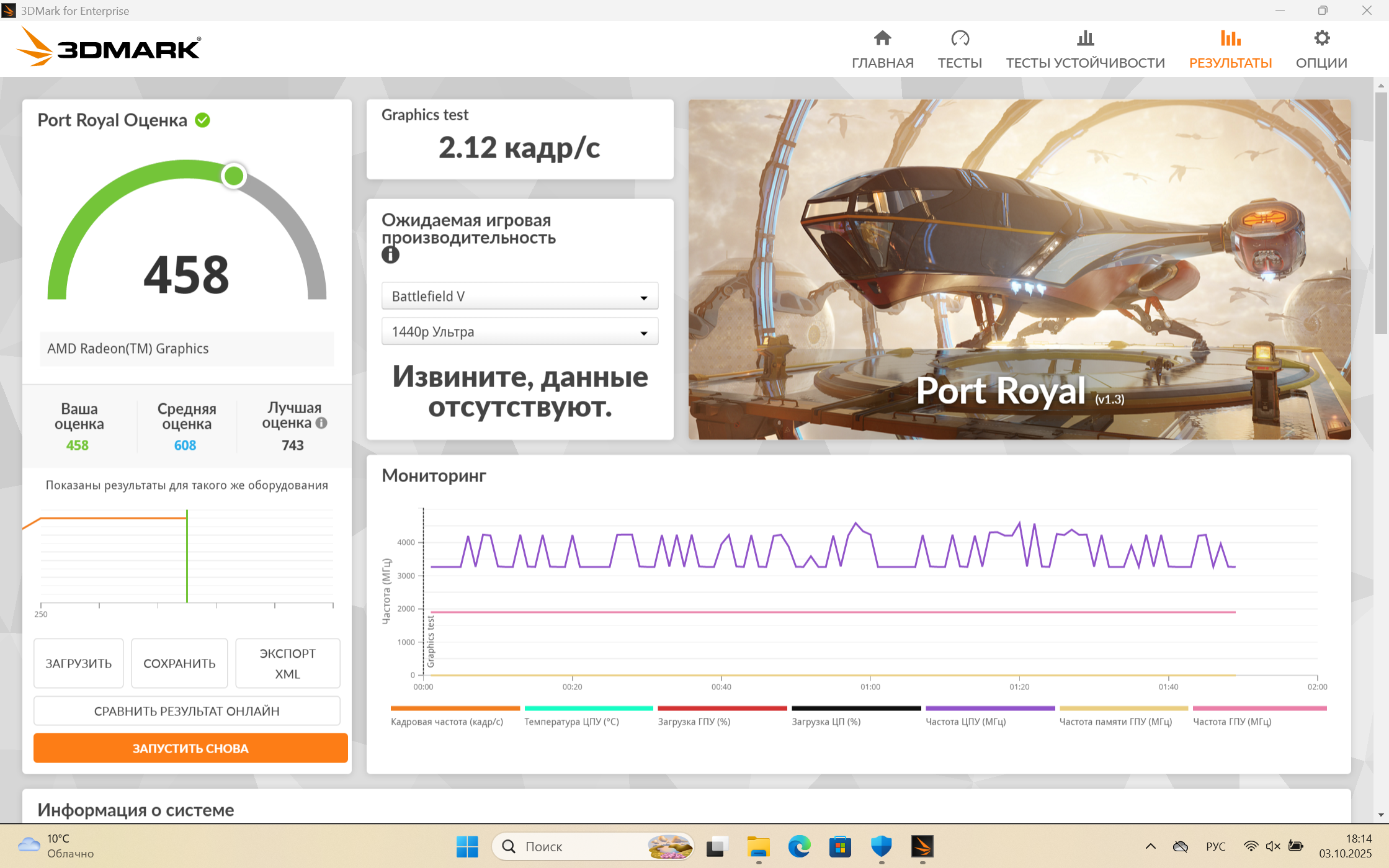Toggle Кадровая частота legend series
The height and width of the screenshot is (868, 1389).
coord(447,722)
